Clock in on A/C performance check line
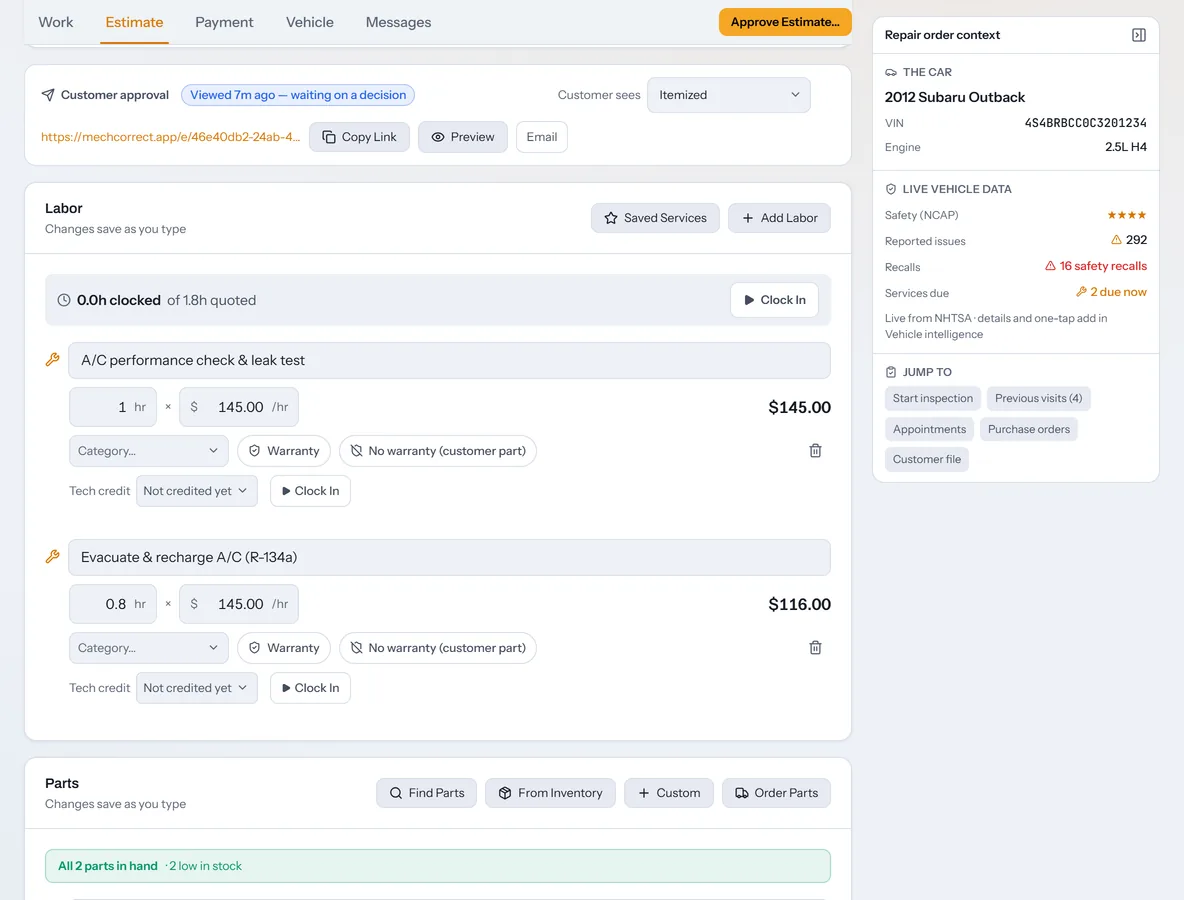The height and width of the screenshot is (900, 1184). tap(310, 491)
